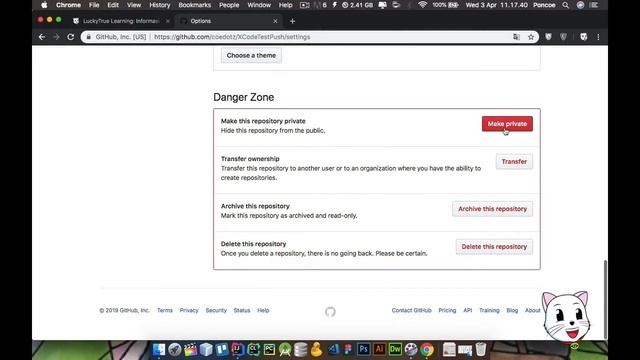Launch Photoshop from the dock
The width and height of the screenshot is (640, 360).
(x=363, y=349)
